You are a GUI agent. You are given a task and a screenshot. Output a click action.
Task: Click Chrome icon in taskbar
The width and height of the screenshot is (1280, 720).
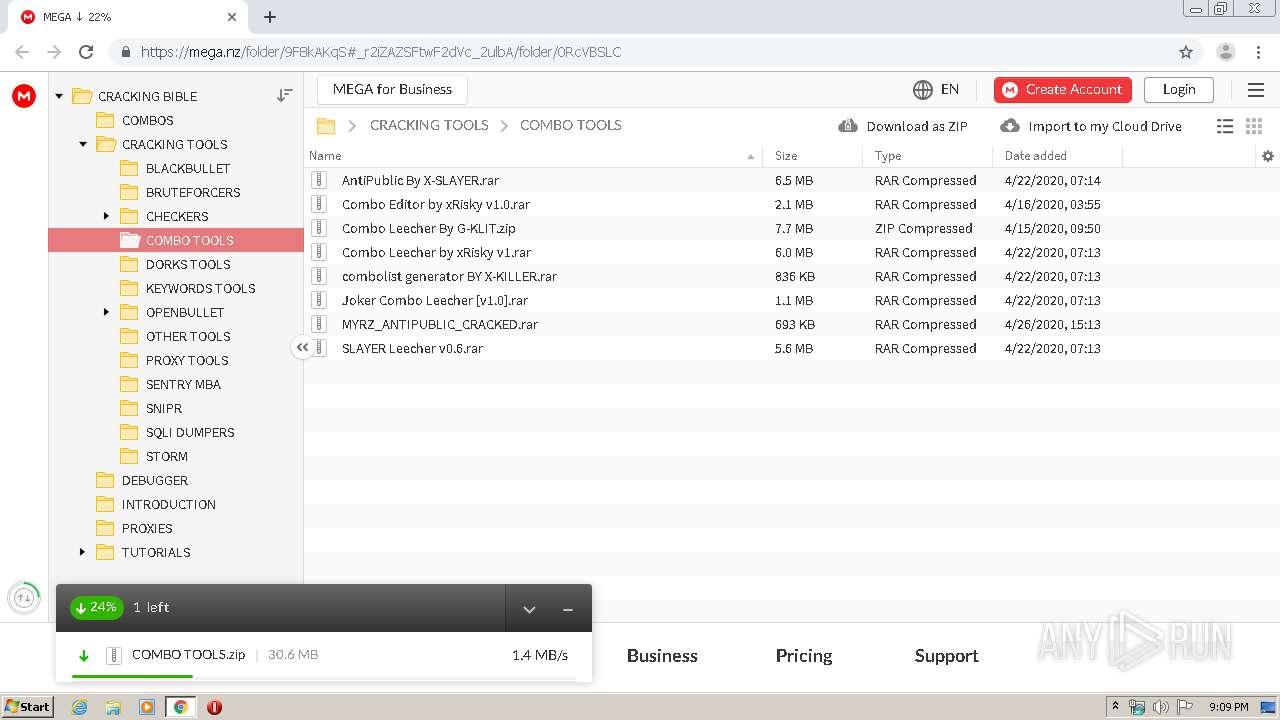(181, 707)
